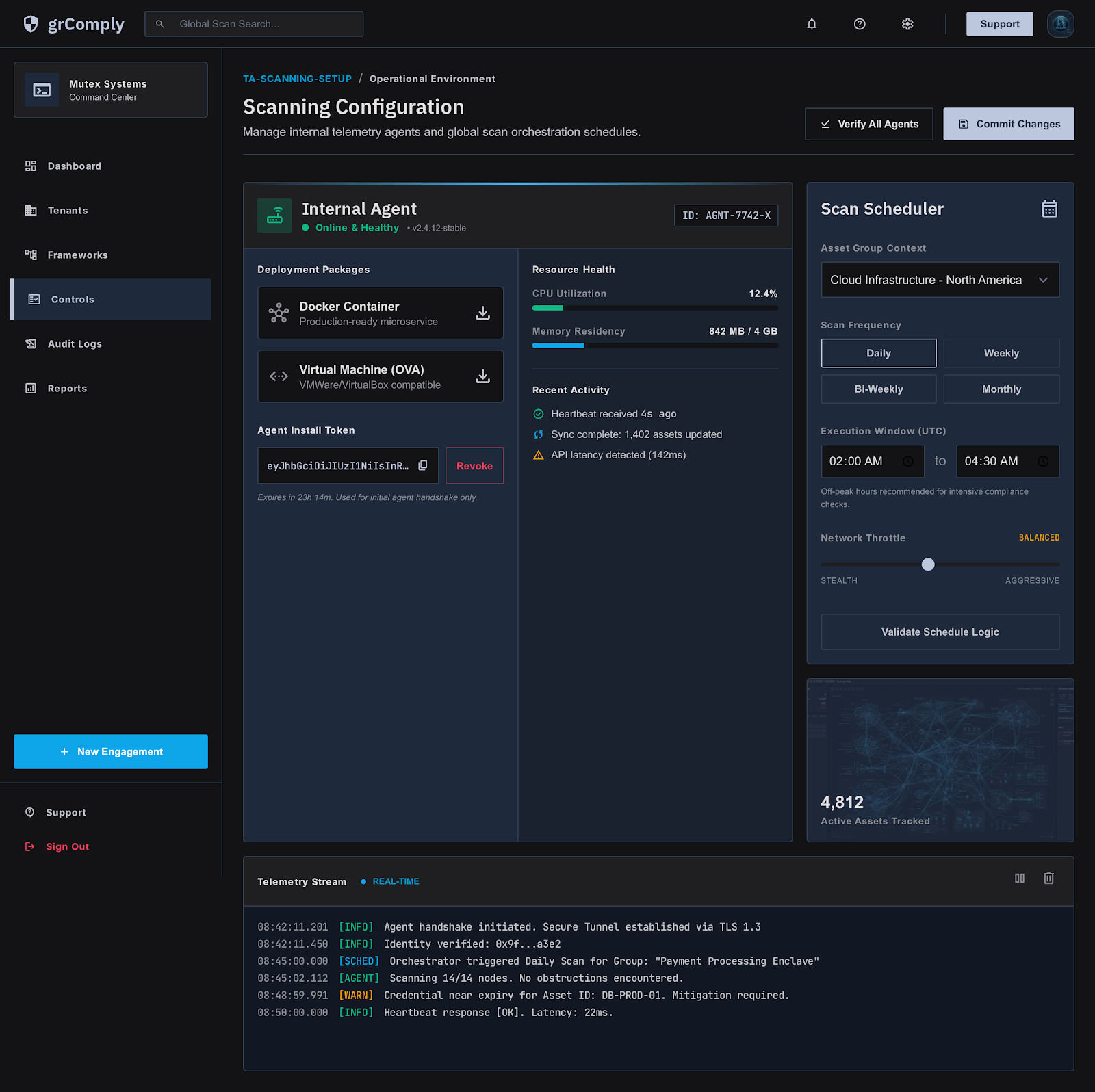
Task: Open Frameworks in sidebar
Action: [111, 255]
